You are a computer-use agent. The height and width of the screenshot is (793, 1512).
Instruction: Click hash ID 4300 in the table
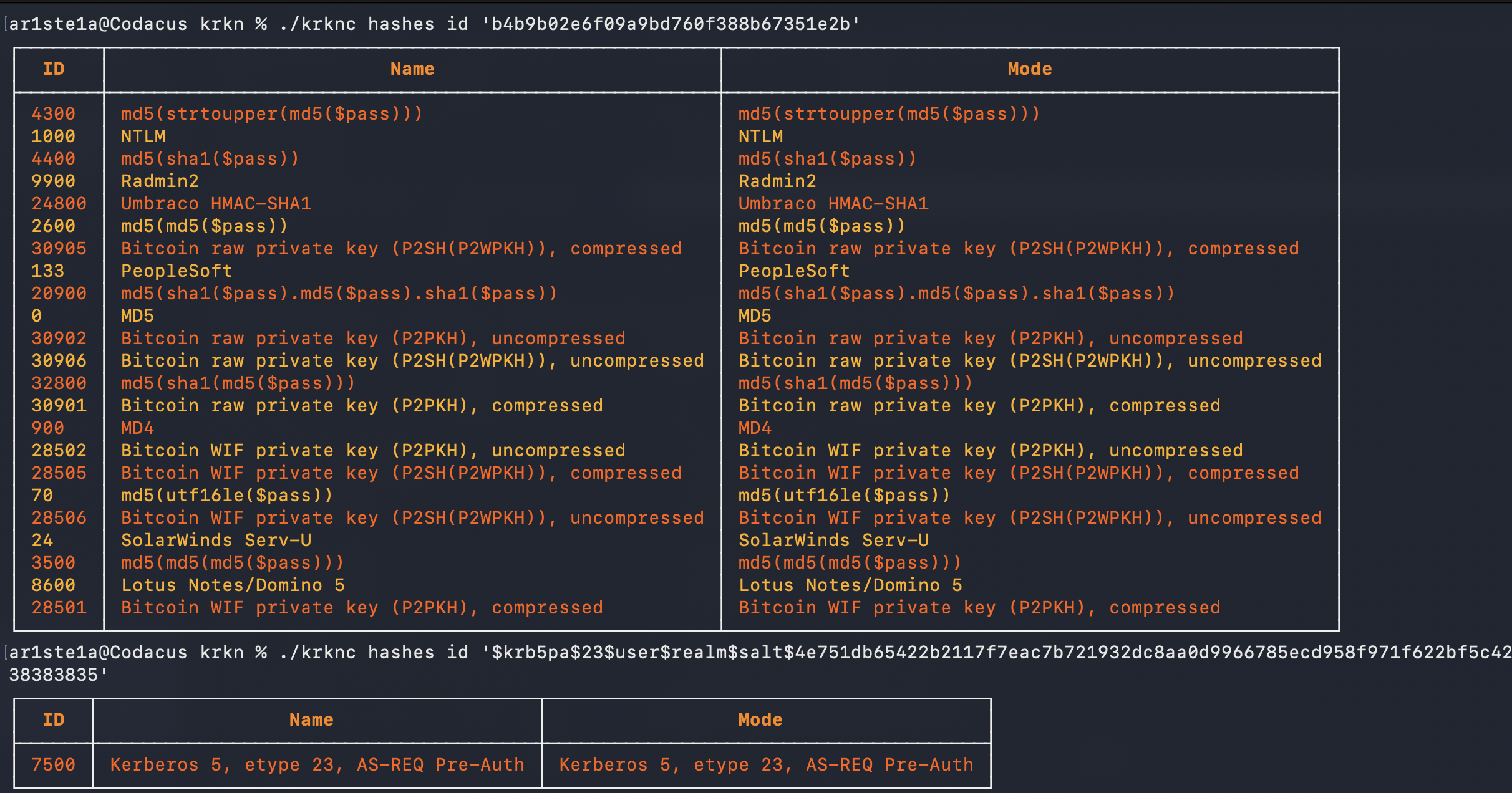click(54, 114)
